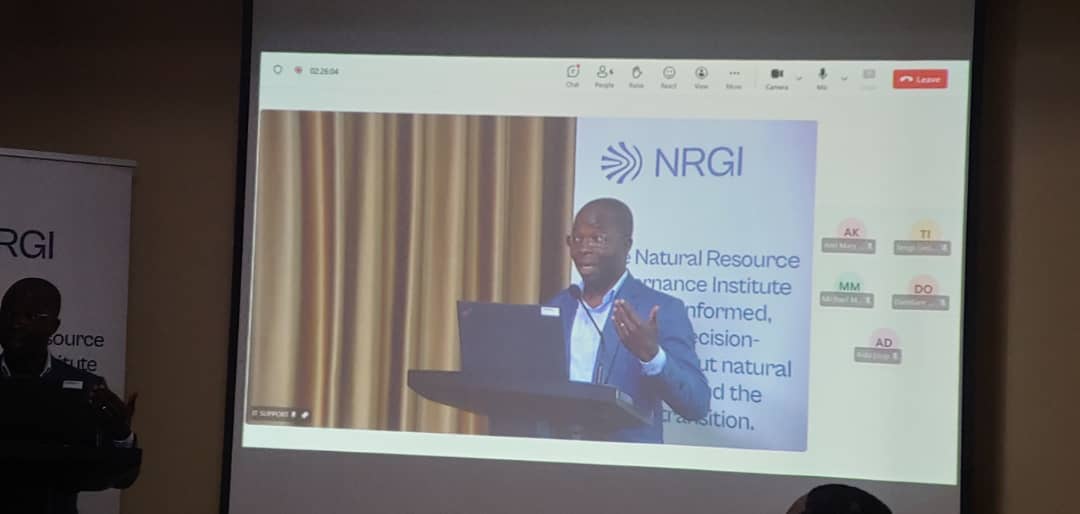Viewport: 1080px width, 514px height.
Task: Click the name label under AD
Action: click(x=878, y=356)
